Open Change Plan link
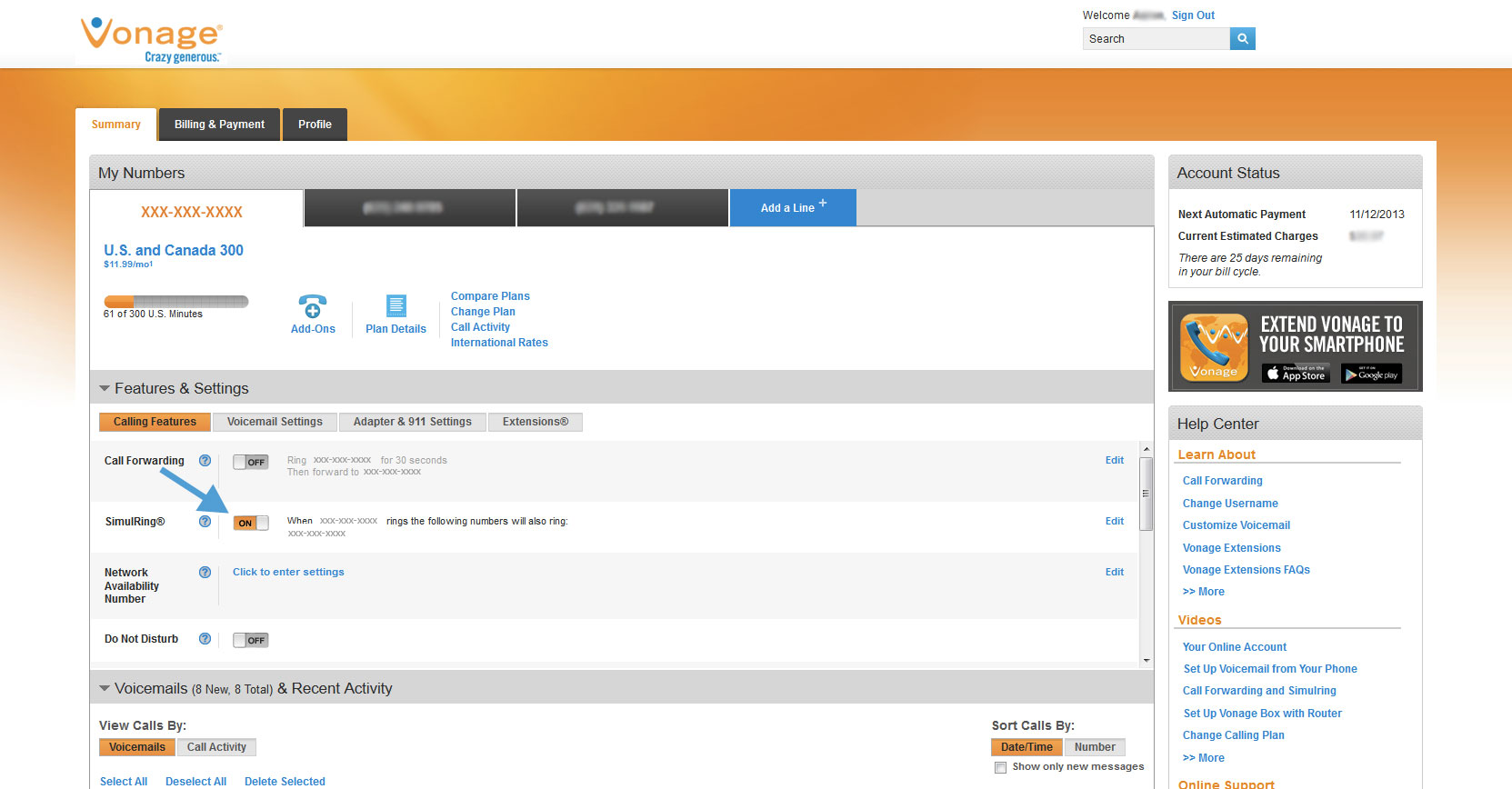Screen dimensions: 1512x789 [x=483, y=312]
